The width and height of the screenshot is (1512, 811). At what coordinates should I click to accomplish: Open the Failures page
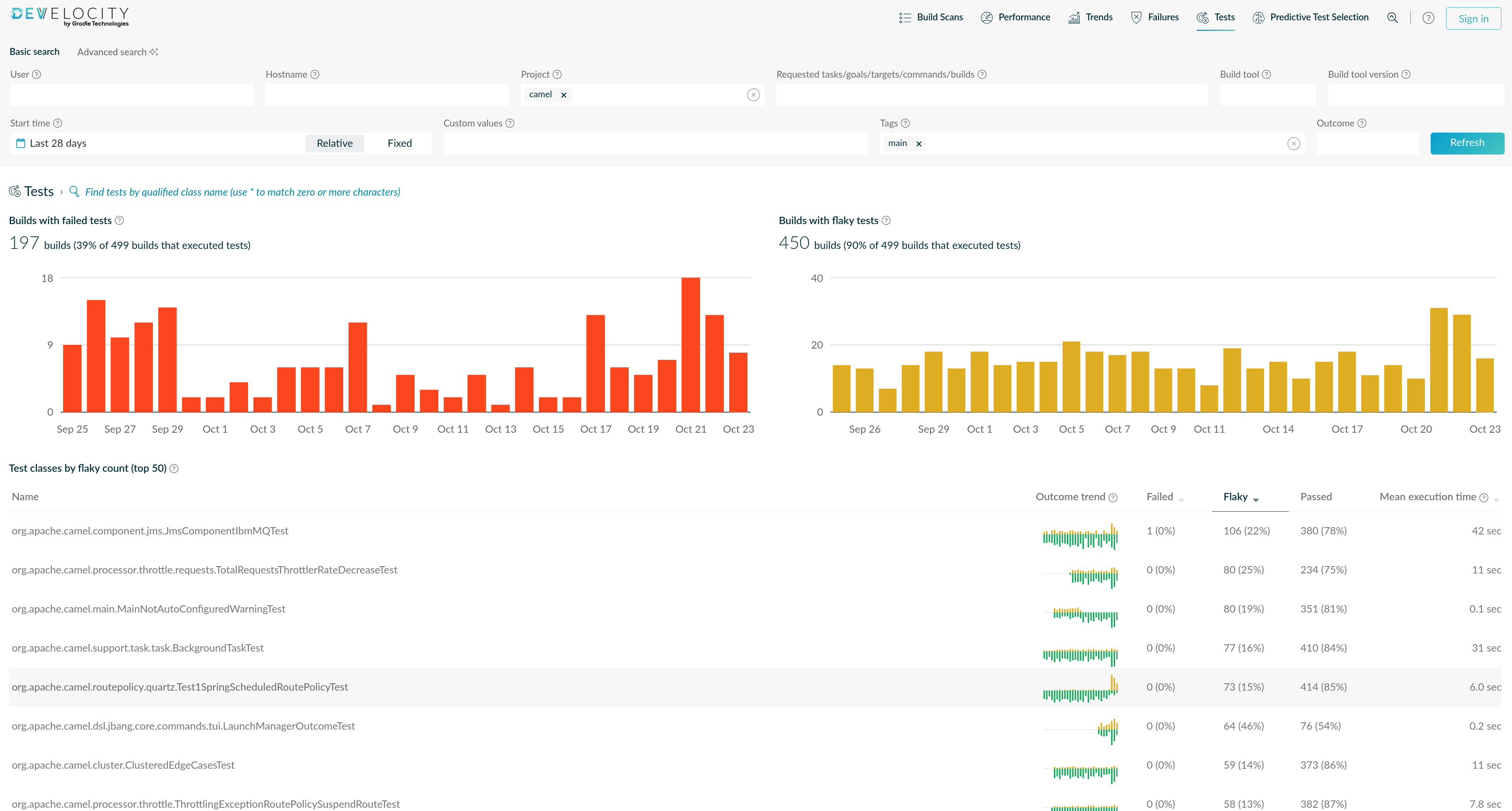pos(1155,17)
